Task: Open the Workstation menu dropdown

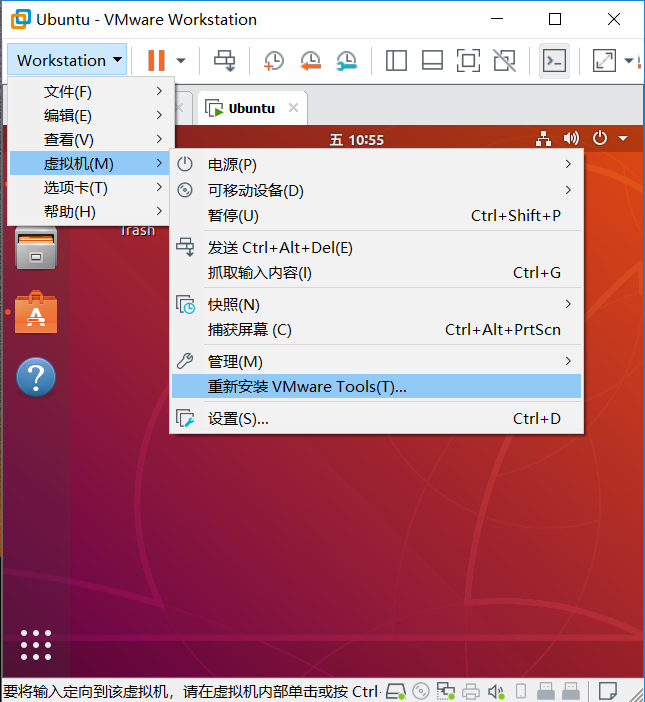Action: (67, 60)
